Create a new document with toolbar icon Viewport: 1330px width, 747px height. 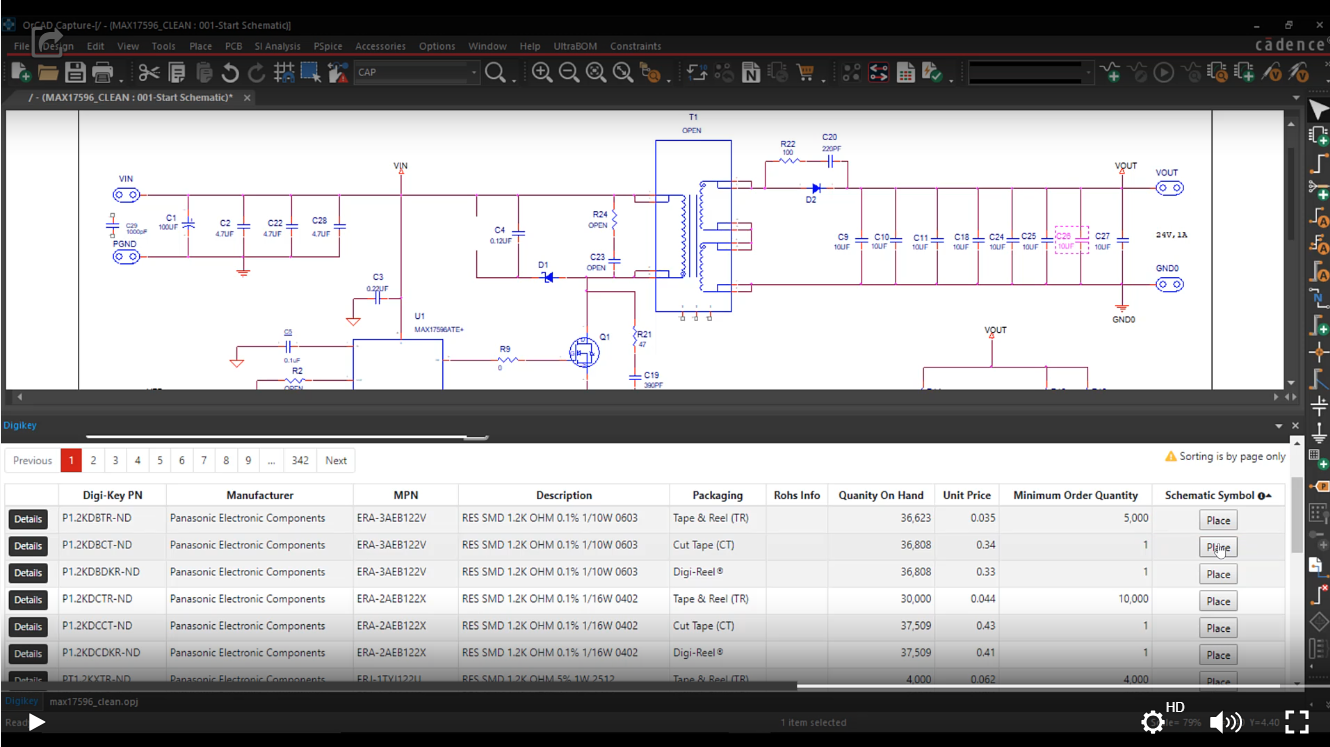pyautogui.click(x=21, y=72)
